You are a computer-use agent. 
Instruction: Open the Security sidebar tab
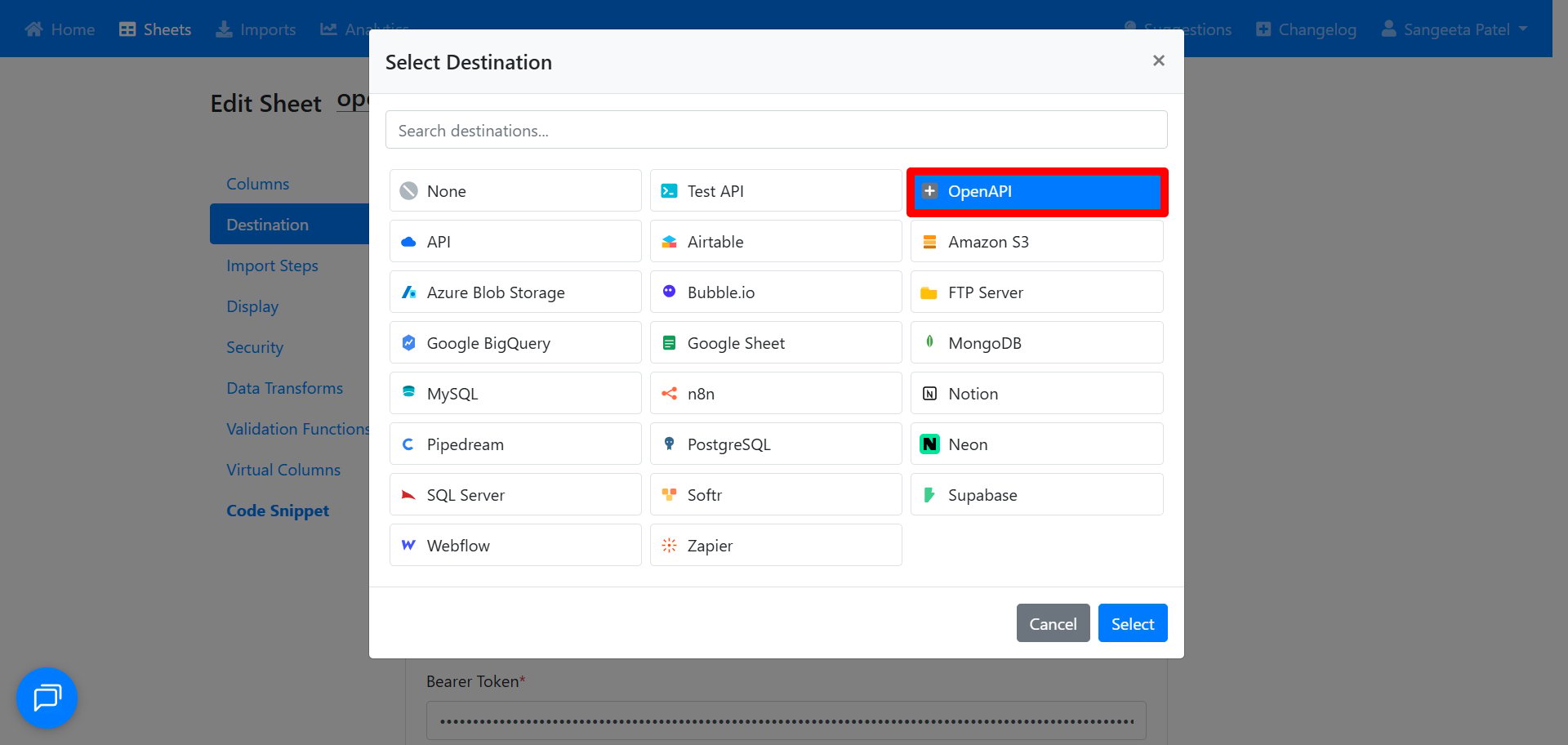tap(255, 346)
